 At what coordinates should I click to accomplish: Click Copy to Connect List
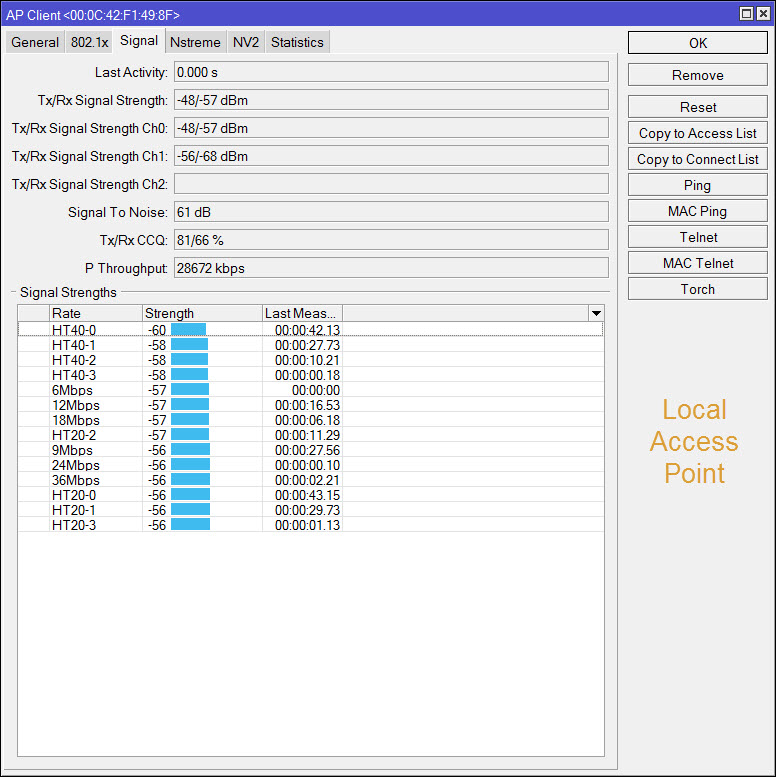click(698, 160)
